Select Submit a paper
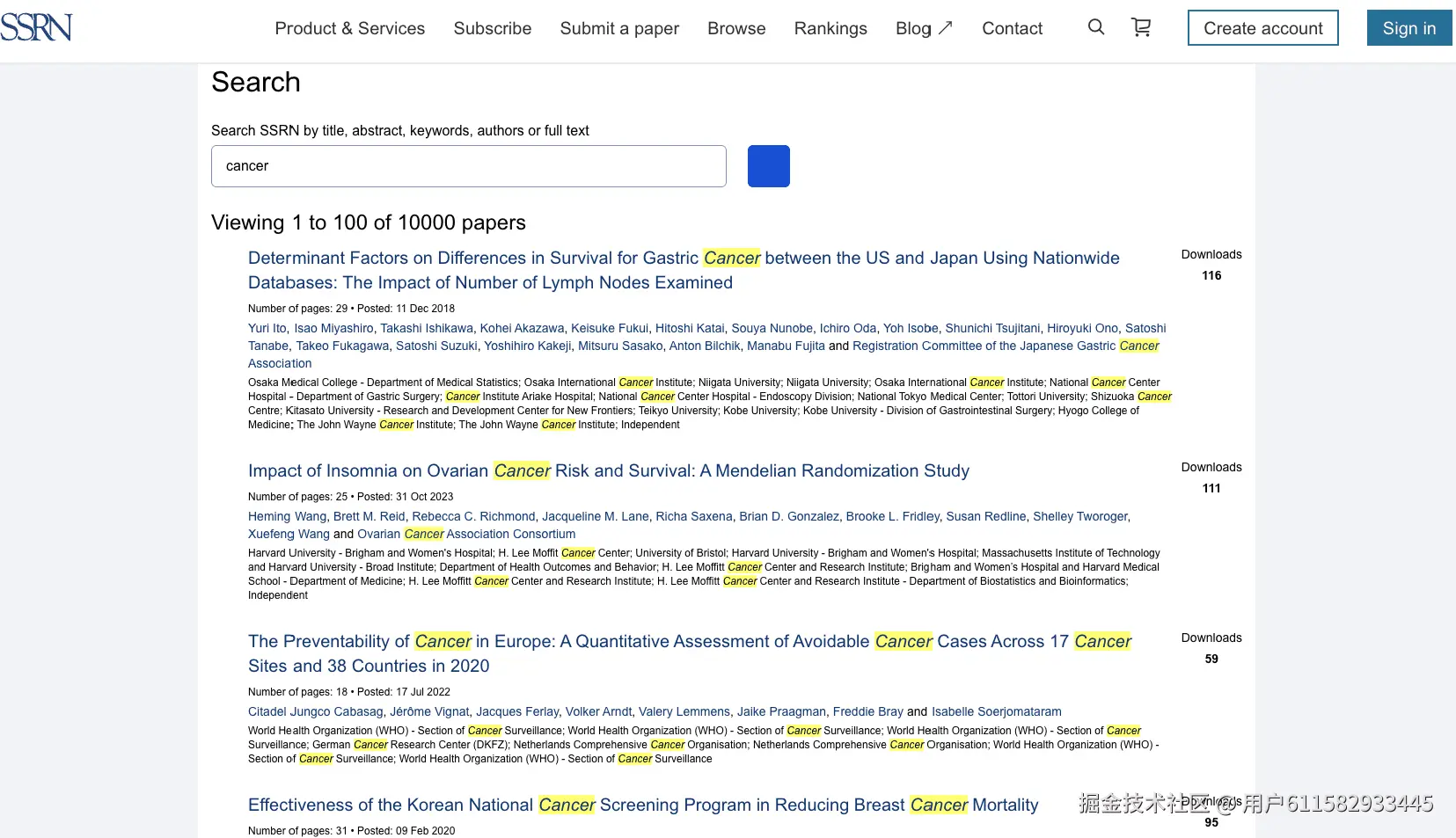The height and width of the screenshot is (838, 1456). click(x=618, y=27)
